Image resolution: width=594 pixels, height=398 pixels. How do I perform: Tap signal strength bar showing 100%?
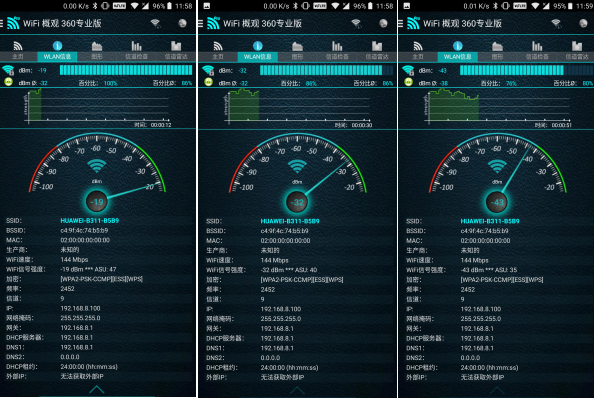pyautogui.click(x=126, y=70)
